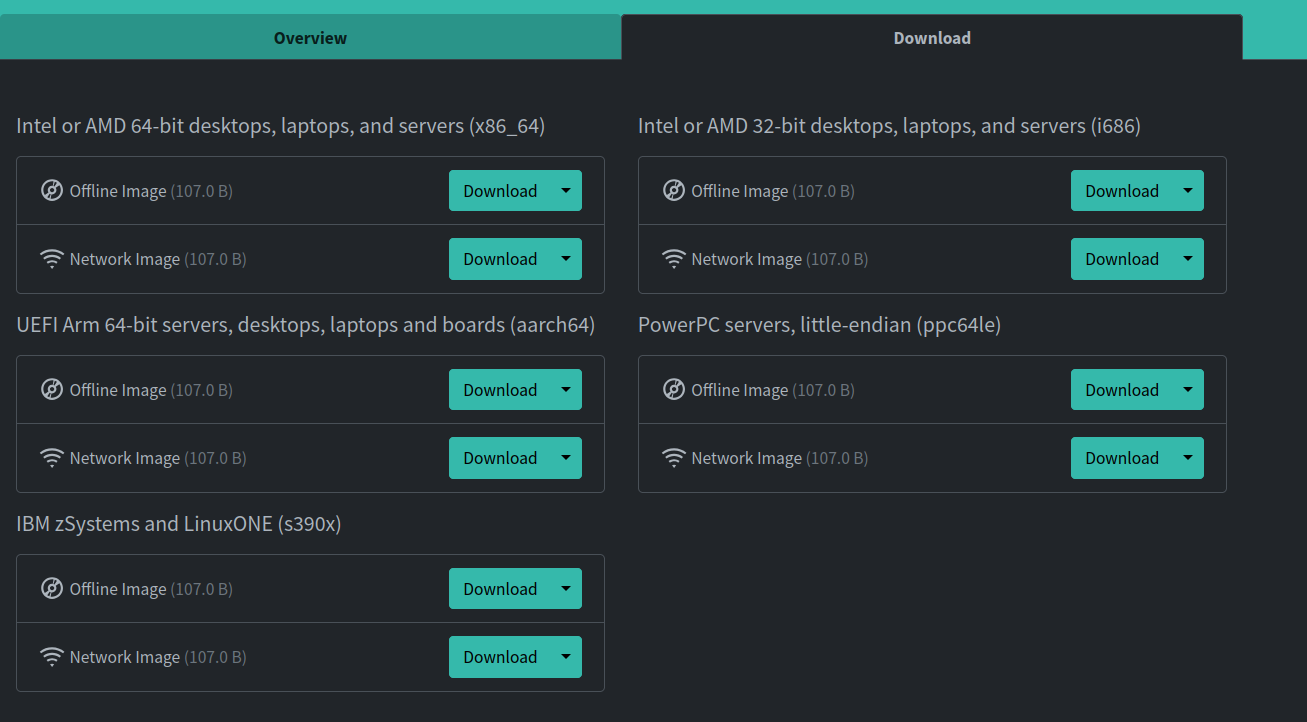Download the x86_64 Network Image
Screen dimensions: 1307x722
pos(500,259)
